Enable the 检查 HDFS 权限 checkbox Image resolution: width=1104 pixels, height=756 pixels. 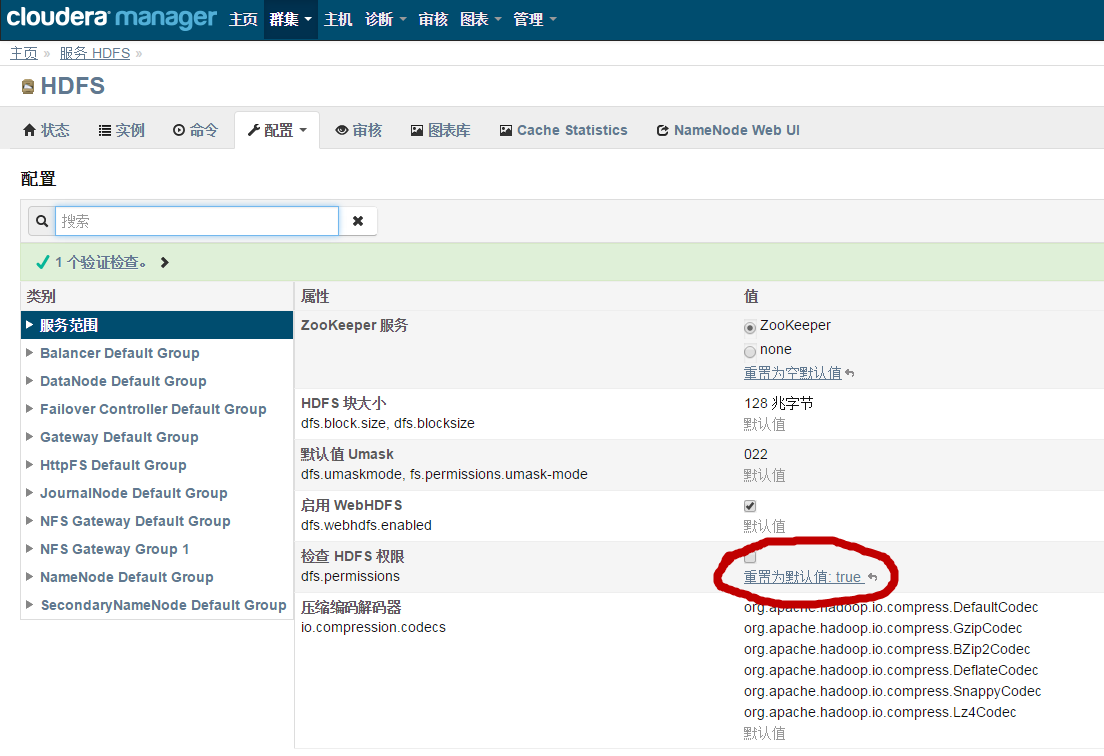[x=750, y=560]
